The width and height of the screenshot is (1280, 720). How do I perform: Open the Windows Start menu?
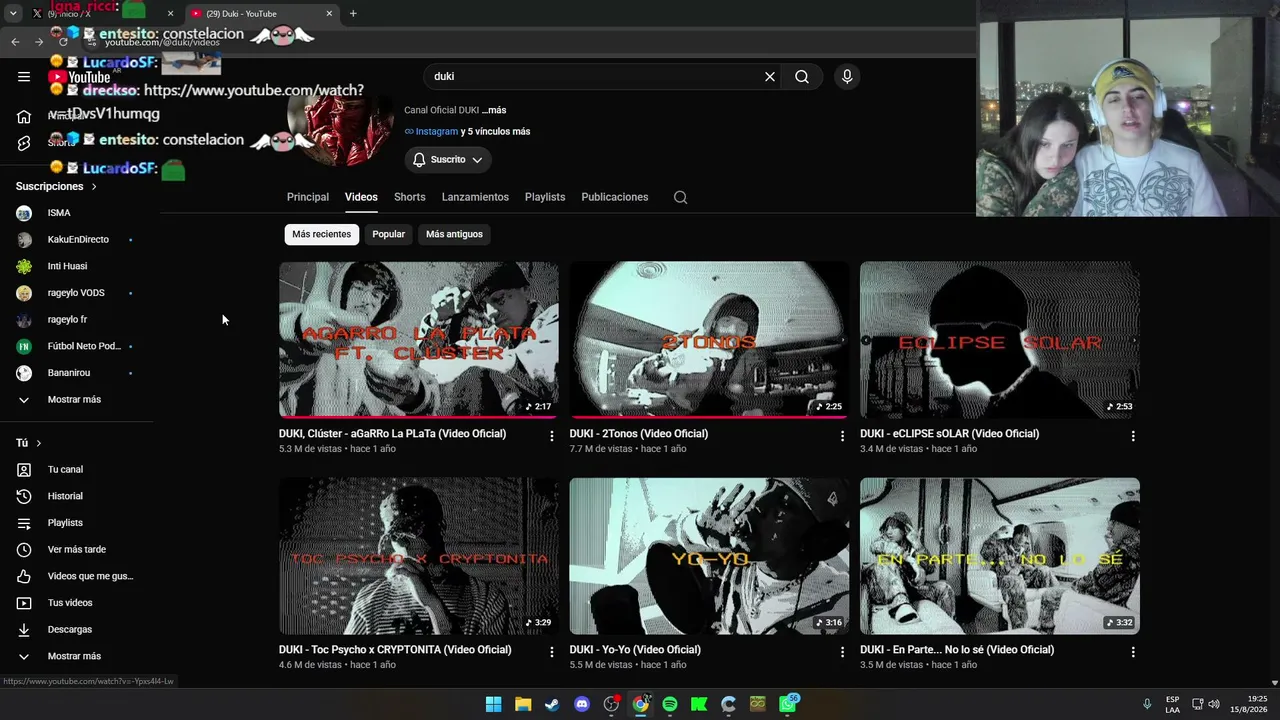(x=493, y=704)
